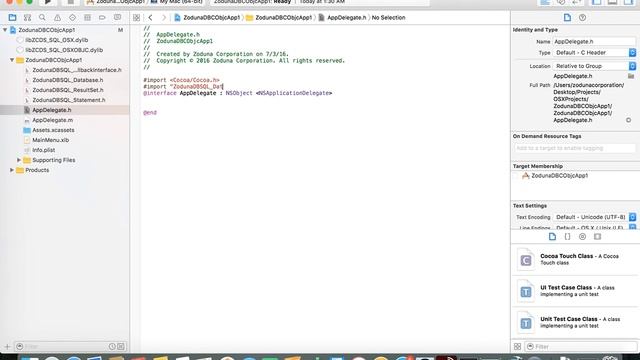Click No Selection in jump bar
This screenshot has height=360, width=640.
[x=388, y=18]
